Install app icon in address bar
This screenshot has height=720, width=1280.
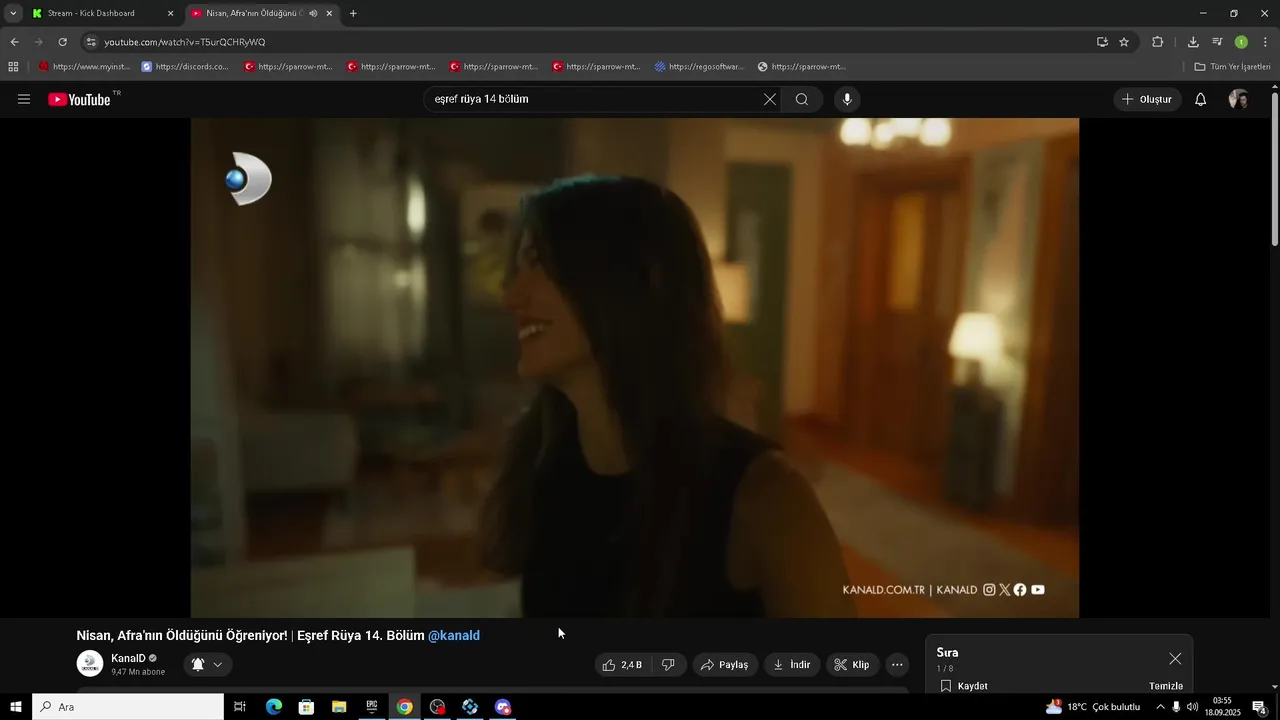tap(1102, 42)
